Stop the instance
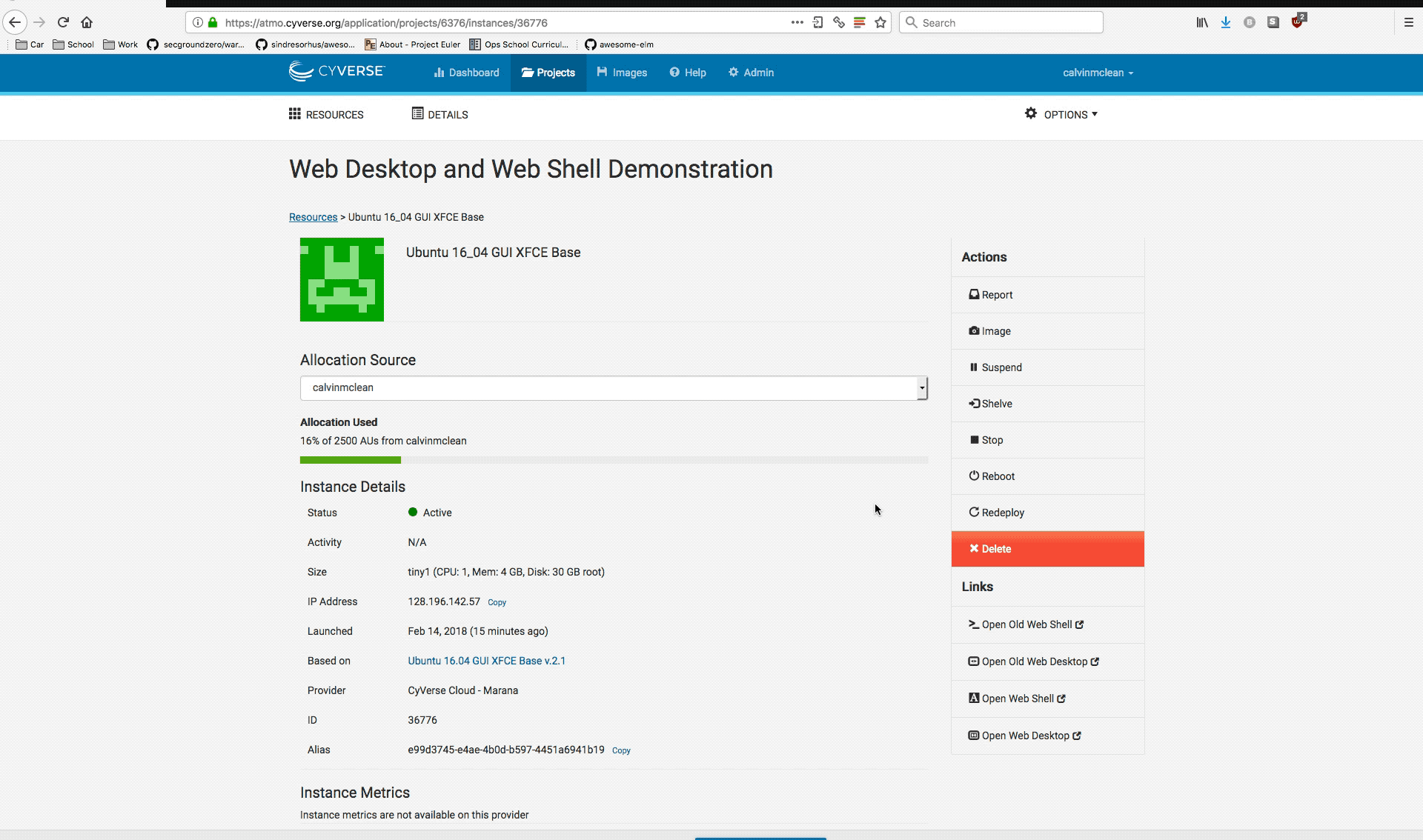The width and height of the screenshot is (1423, 840). coord(1047,440)
